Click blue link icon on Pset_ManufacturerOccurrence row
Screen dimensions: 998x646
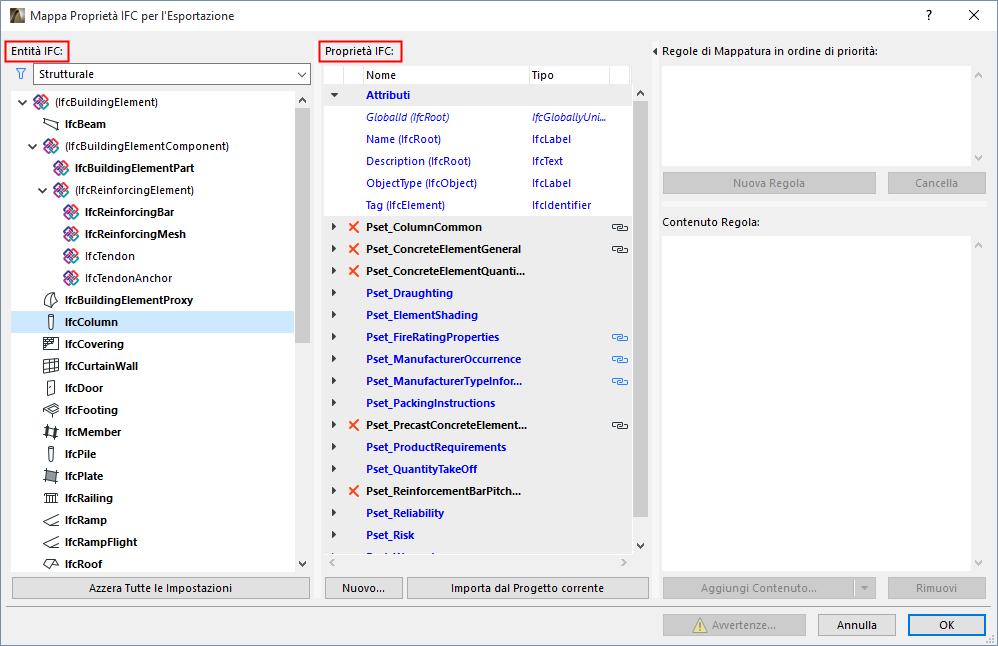tap(620, 359)
